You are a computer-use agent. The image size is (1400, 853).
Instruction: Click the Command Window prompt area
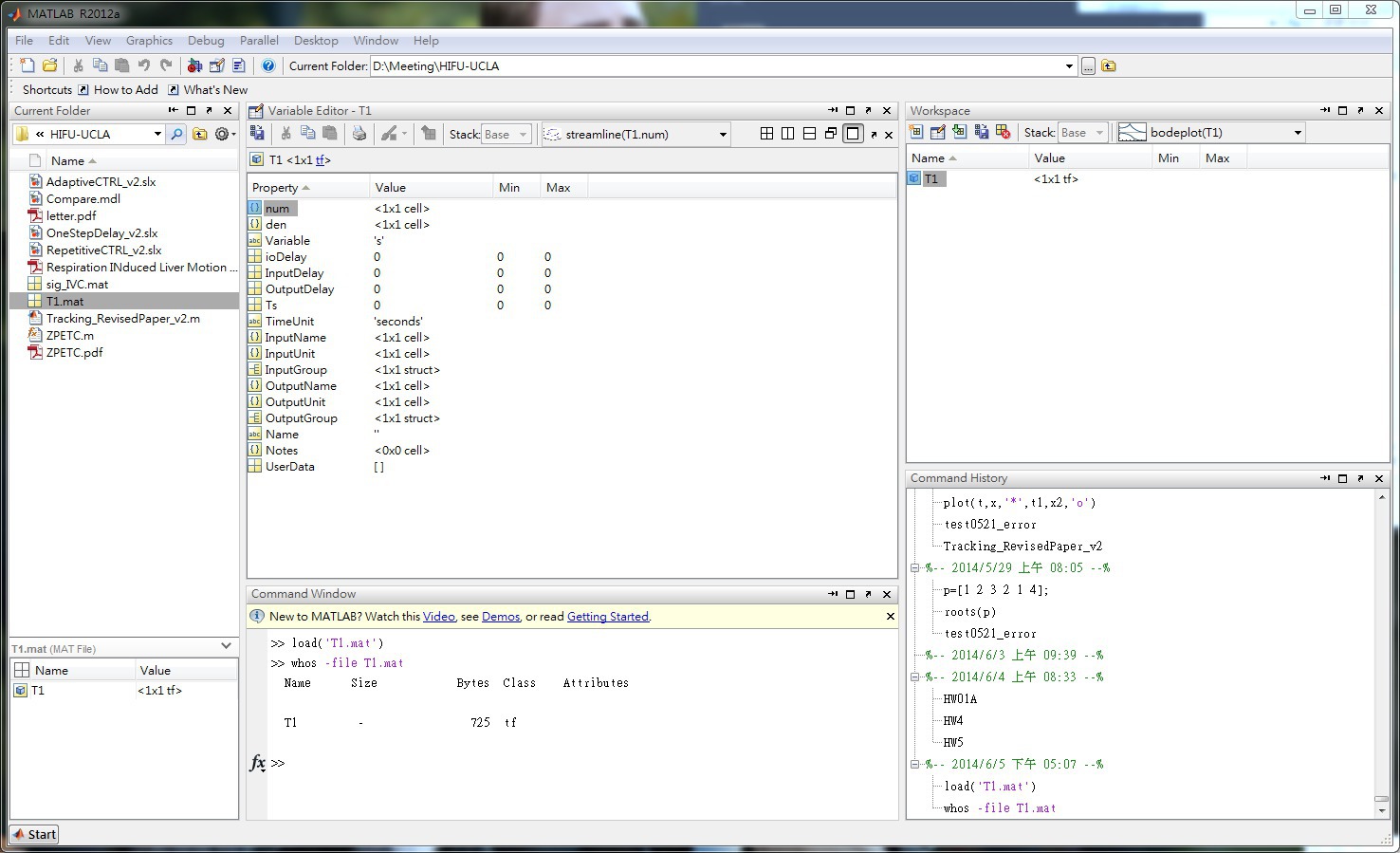[x=582, y=763]
